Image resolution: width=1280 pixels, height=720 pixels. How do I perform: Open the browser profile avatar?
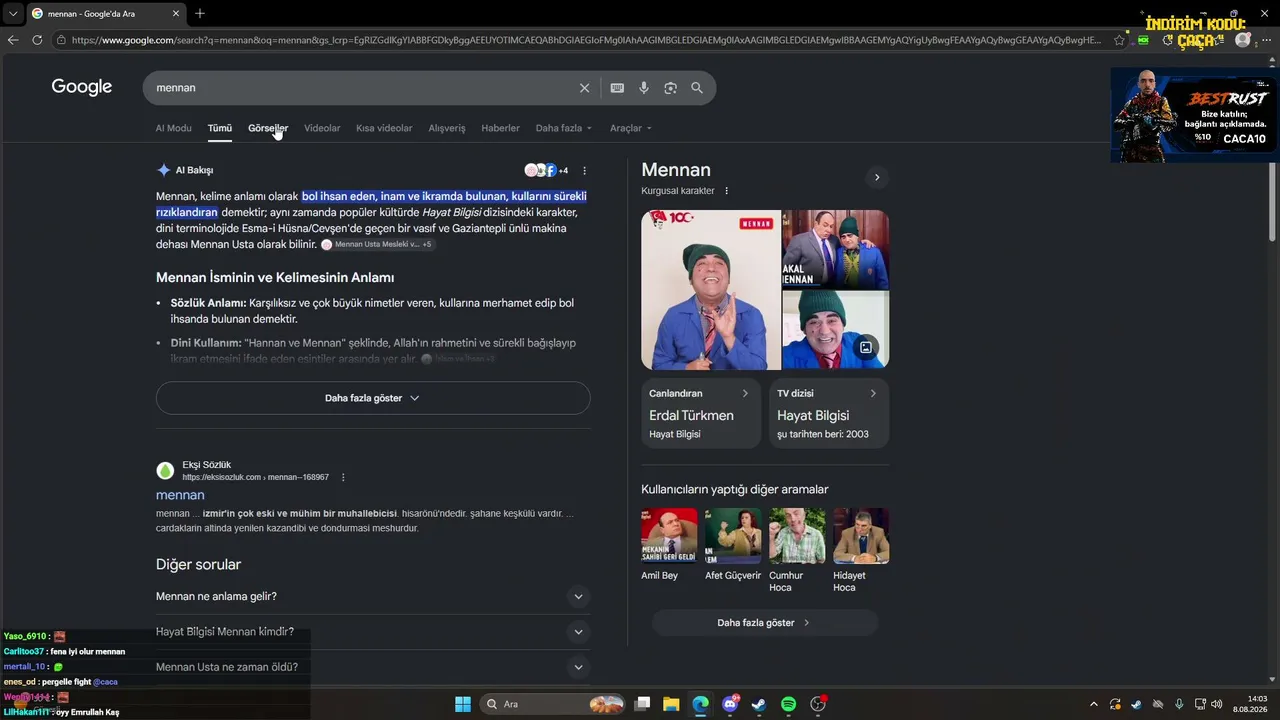click(1243, 40)
